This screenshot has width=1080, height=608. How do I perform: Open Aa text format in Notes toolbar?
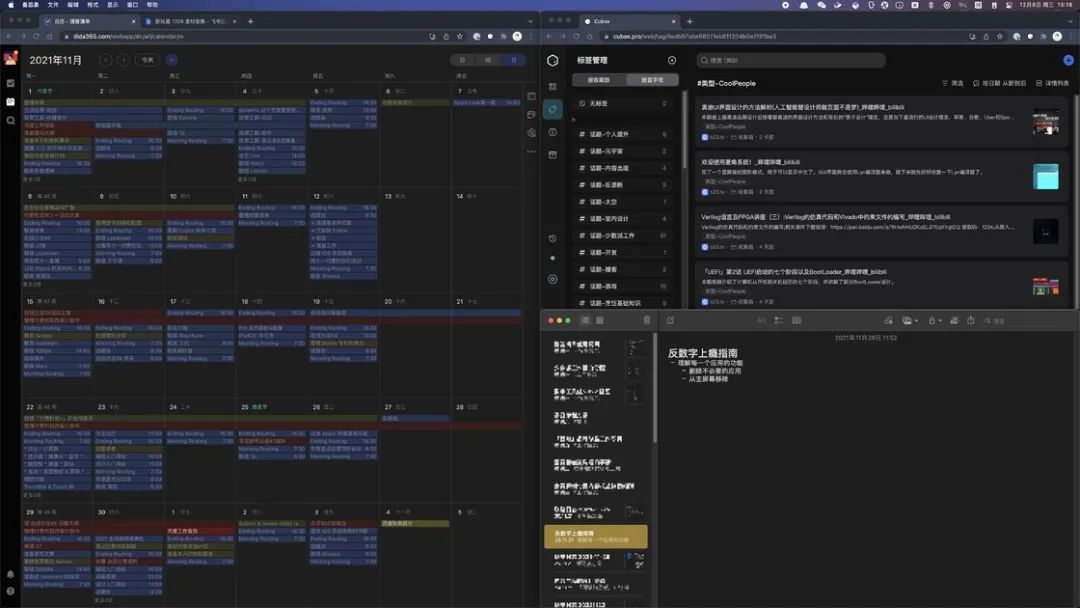point(760,320)
